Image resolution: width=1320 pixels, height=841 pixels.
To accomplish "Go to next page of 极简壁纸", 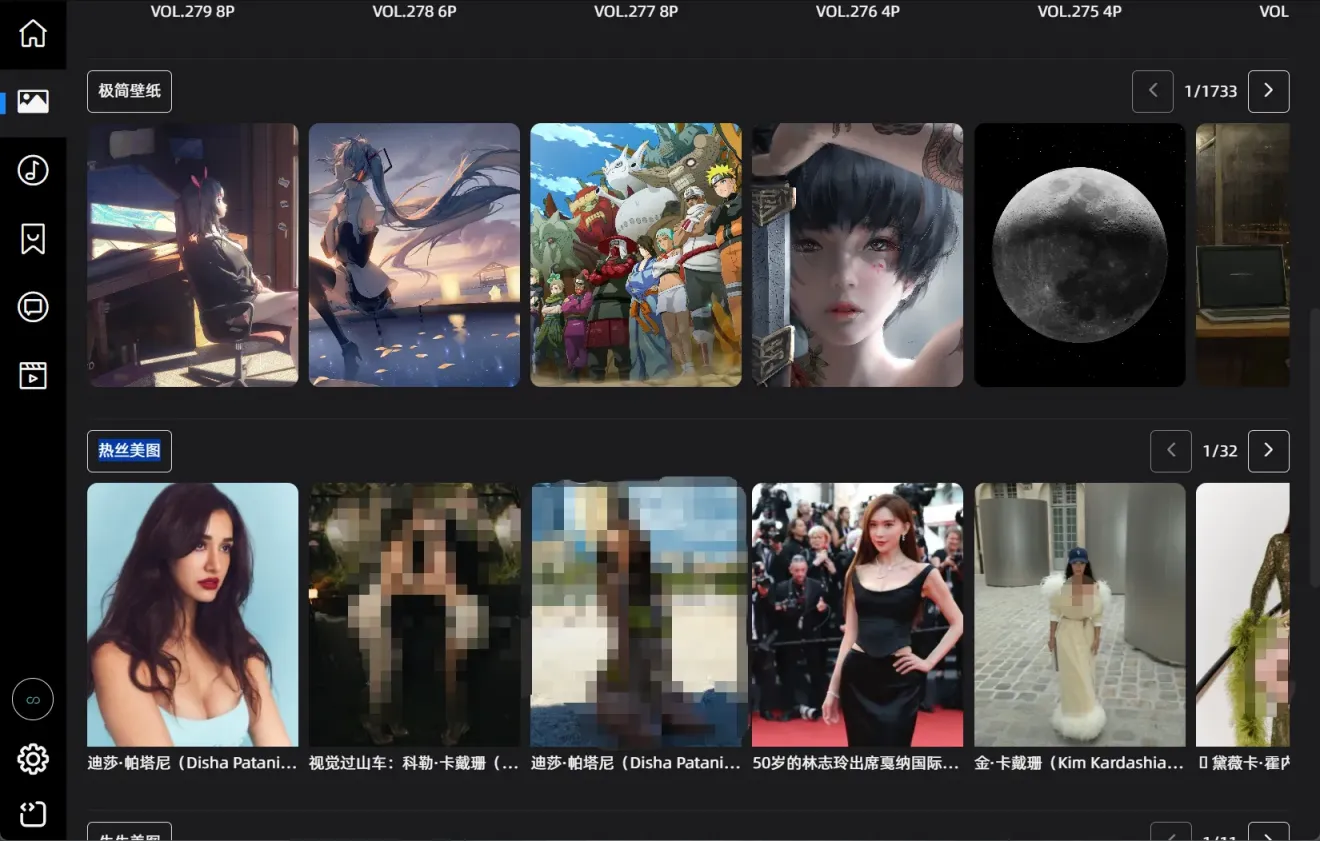I will [1268, 91].
